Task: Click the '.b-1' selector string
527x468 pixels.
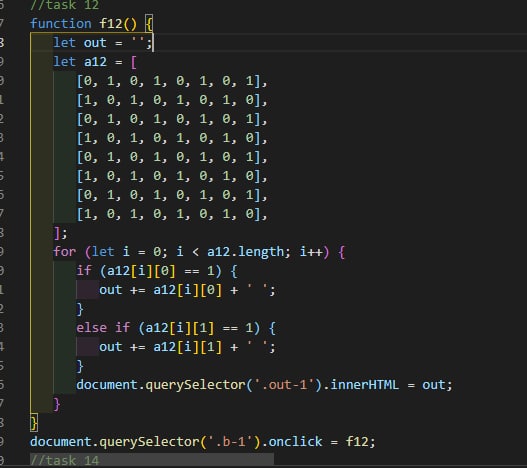Action: point(231,441)
